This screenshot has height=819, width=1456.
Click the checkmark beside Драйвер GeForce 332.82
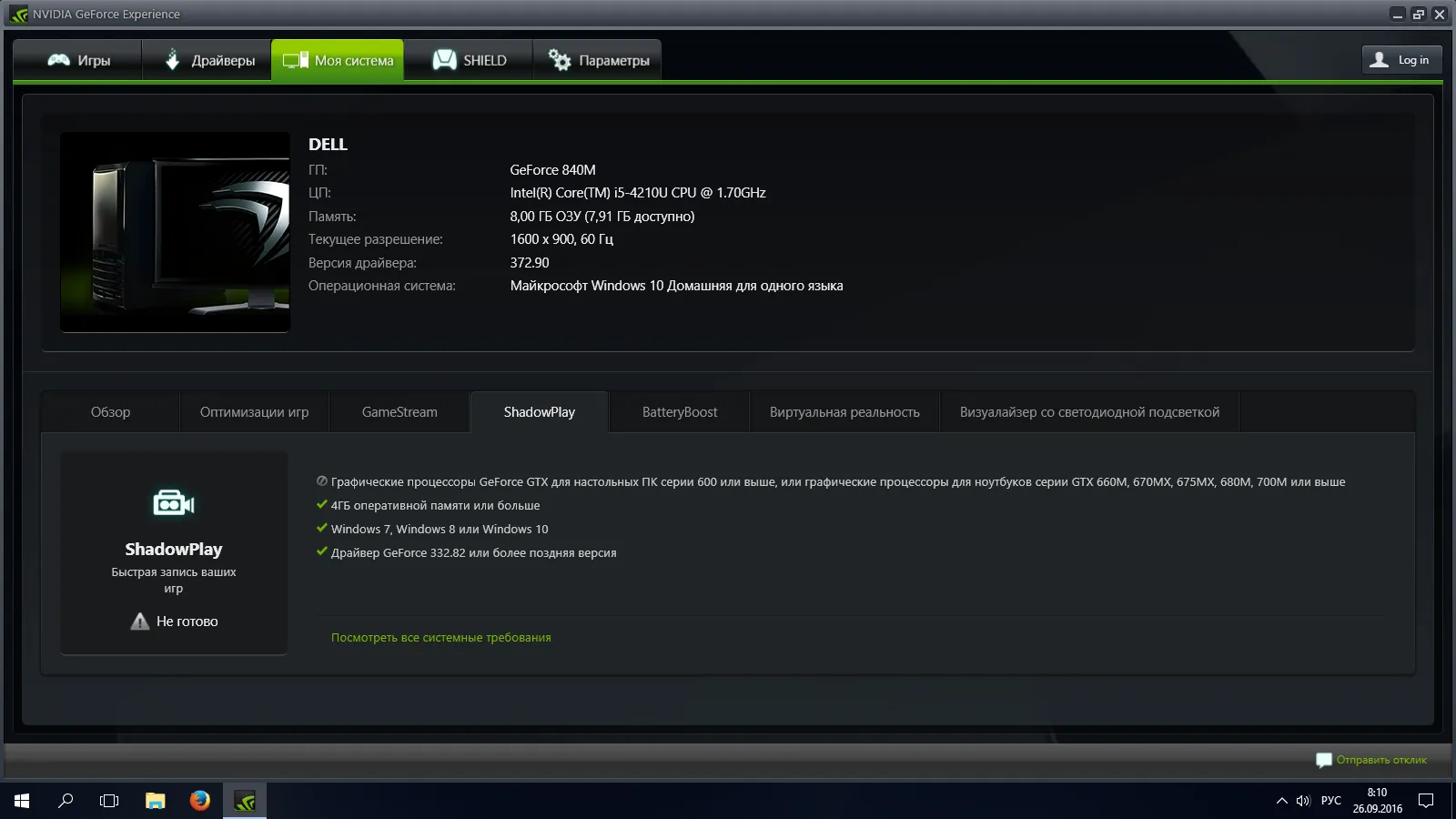point(321,551)
